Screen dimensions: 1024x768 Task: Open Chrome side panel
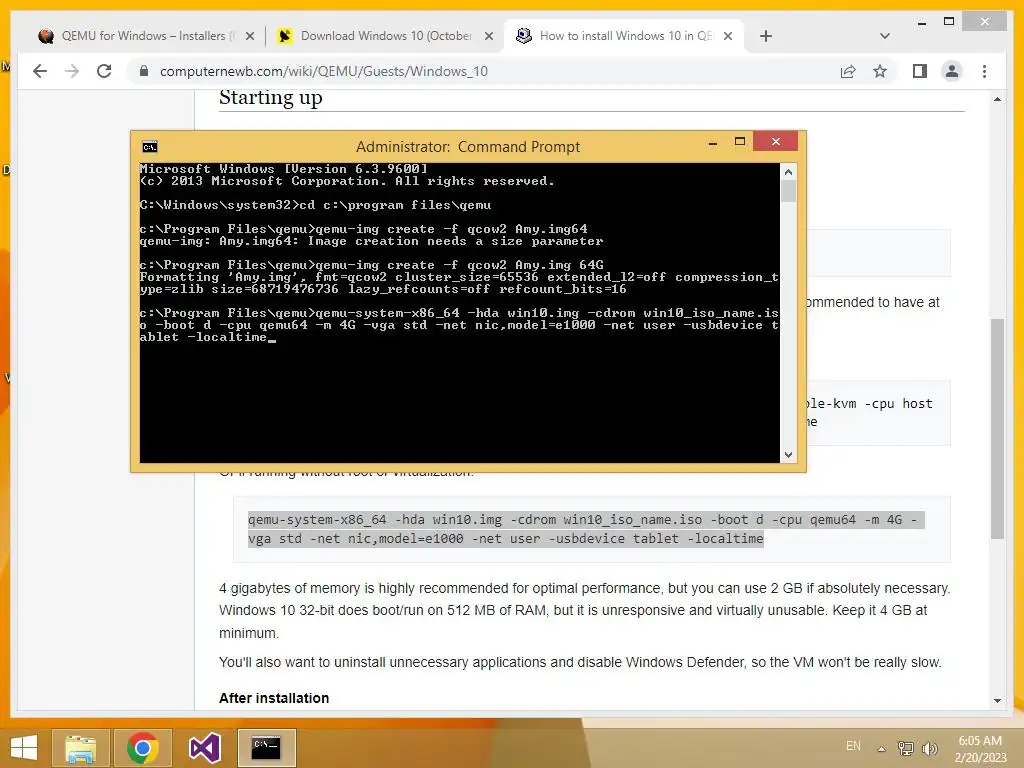coord(920,71)
